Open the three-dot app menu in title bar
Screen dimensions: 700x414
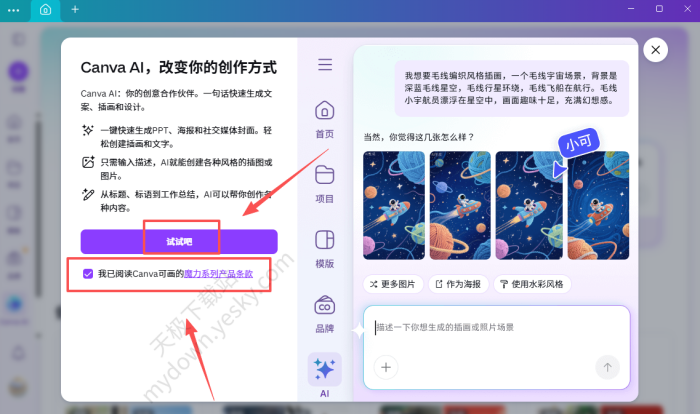14,10
